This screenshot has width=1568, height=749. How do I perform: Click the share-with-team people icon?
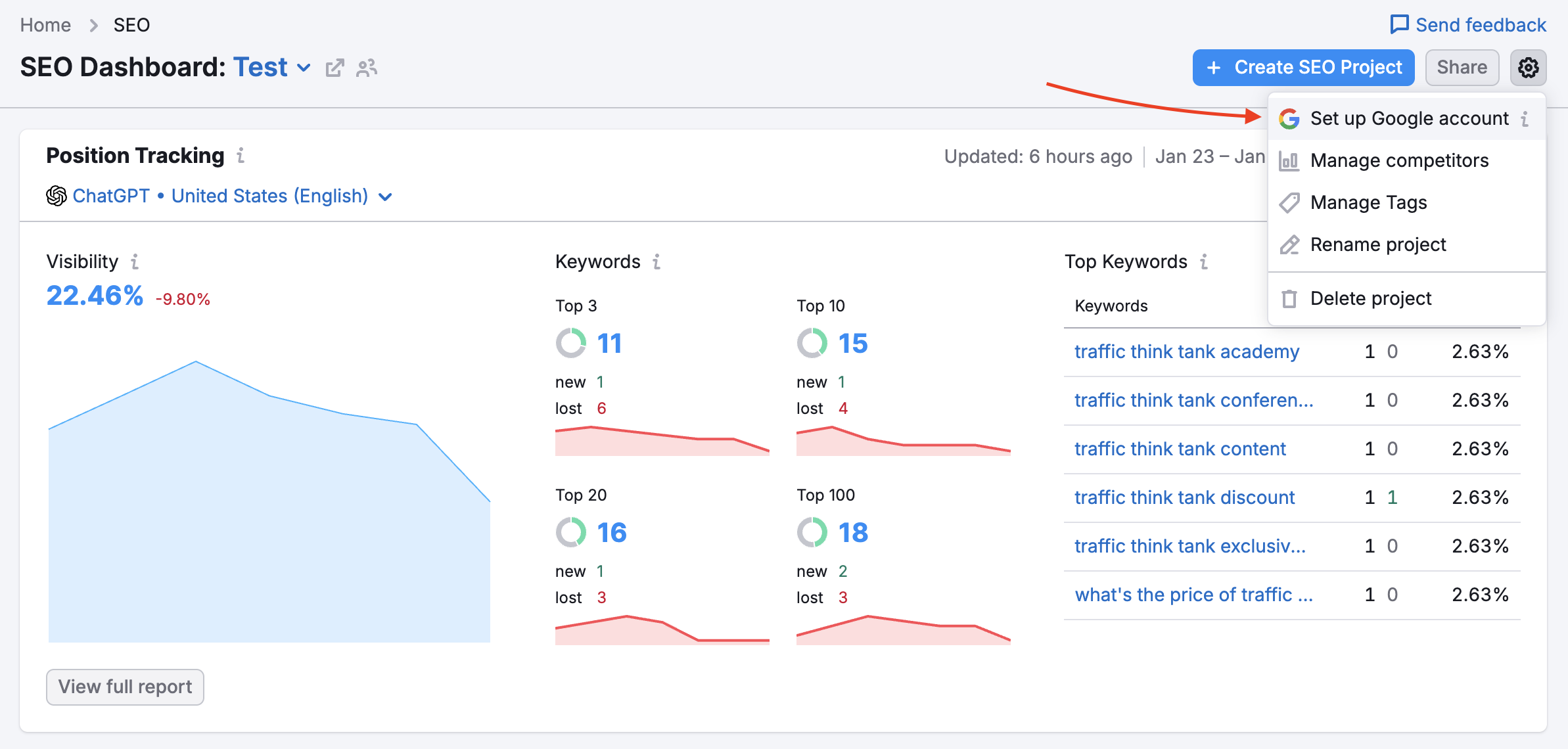[x=367, y=67]
